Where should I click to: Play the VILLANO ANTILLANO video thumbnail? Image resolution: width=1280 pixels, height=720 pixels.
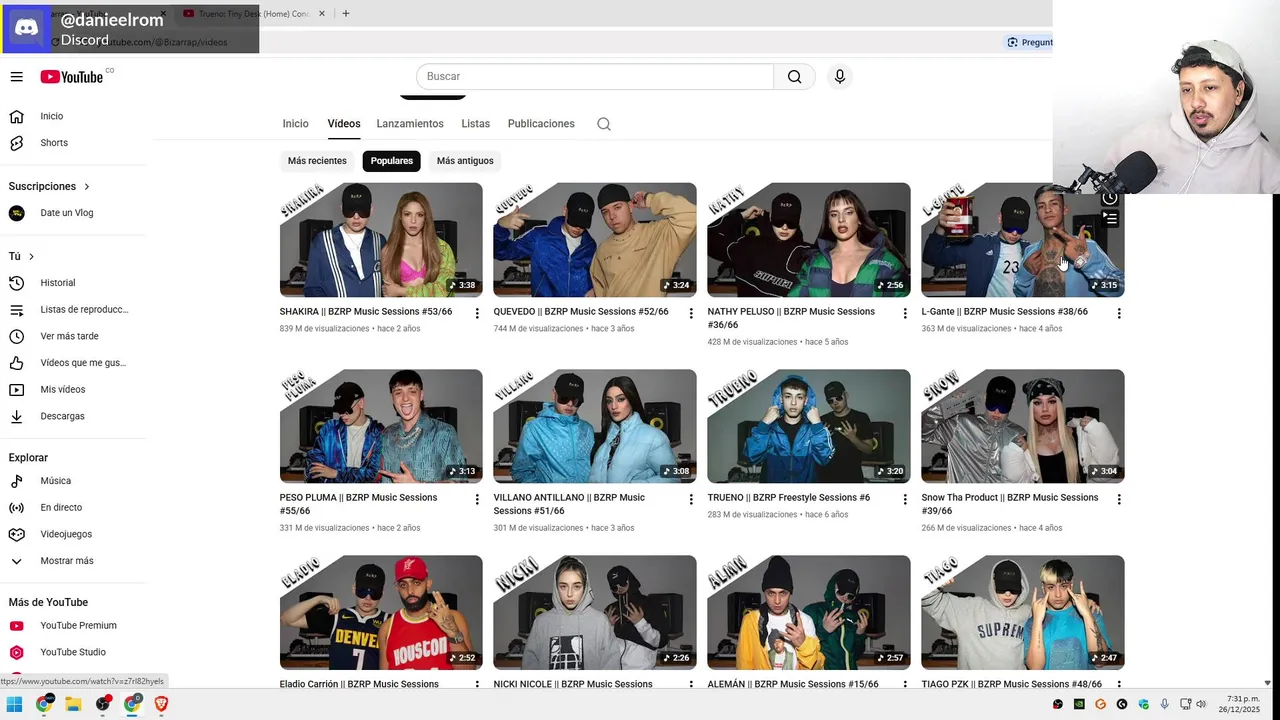pyautogui.click(x=595, y=426)
